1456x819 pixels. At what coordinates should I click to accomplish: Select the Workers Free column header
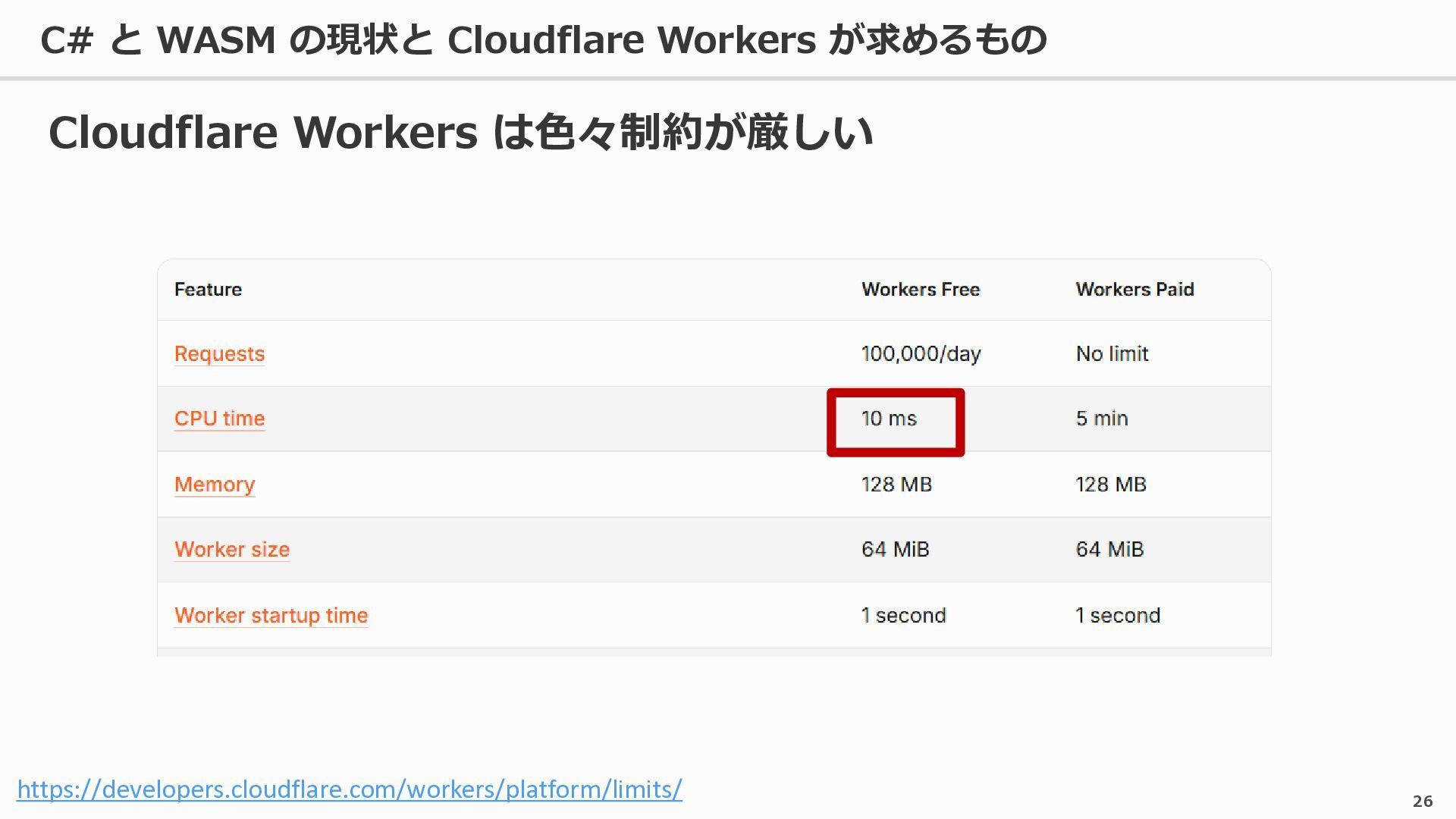coord(921,290)
